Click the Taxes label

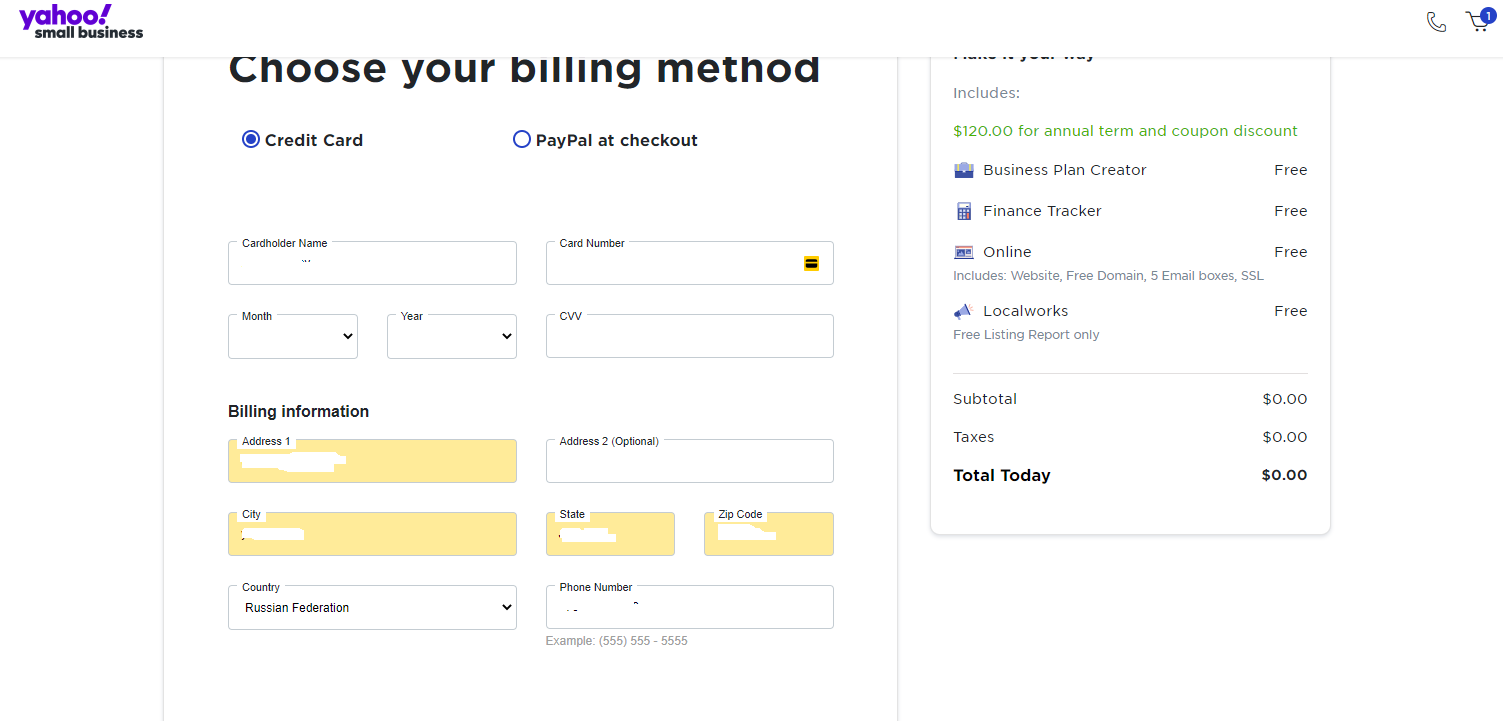click(974, 437)
